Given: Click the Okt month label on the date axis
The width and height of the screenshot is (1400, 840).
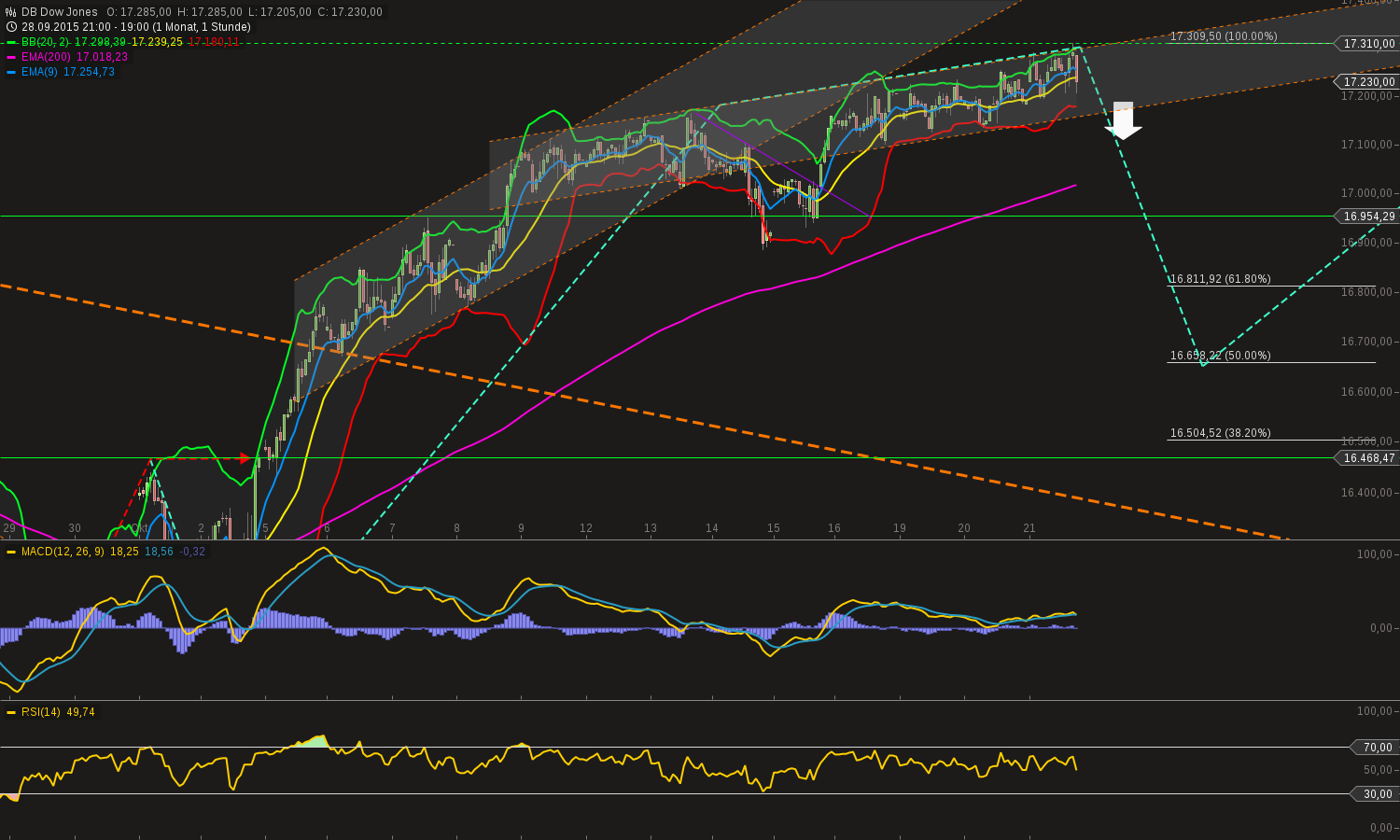Looking at the screenshot, I should click(140, 528).
